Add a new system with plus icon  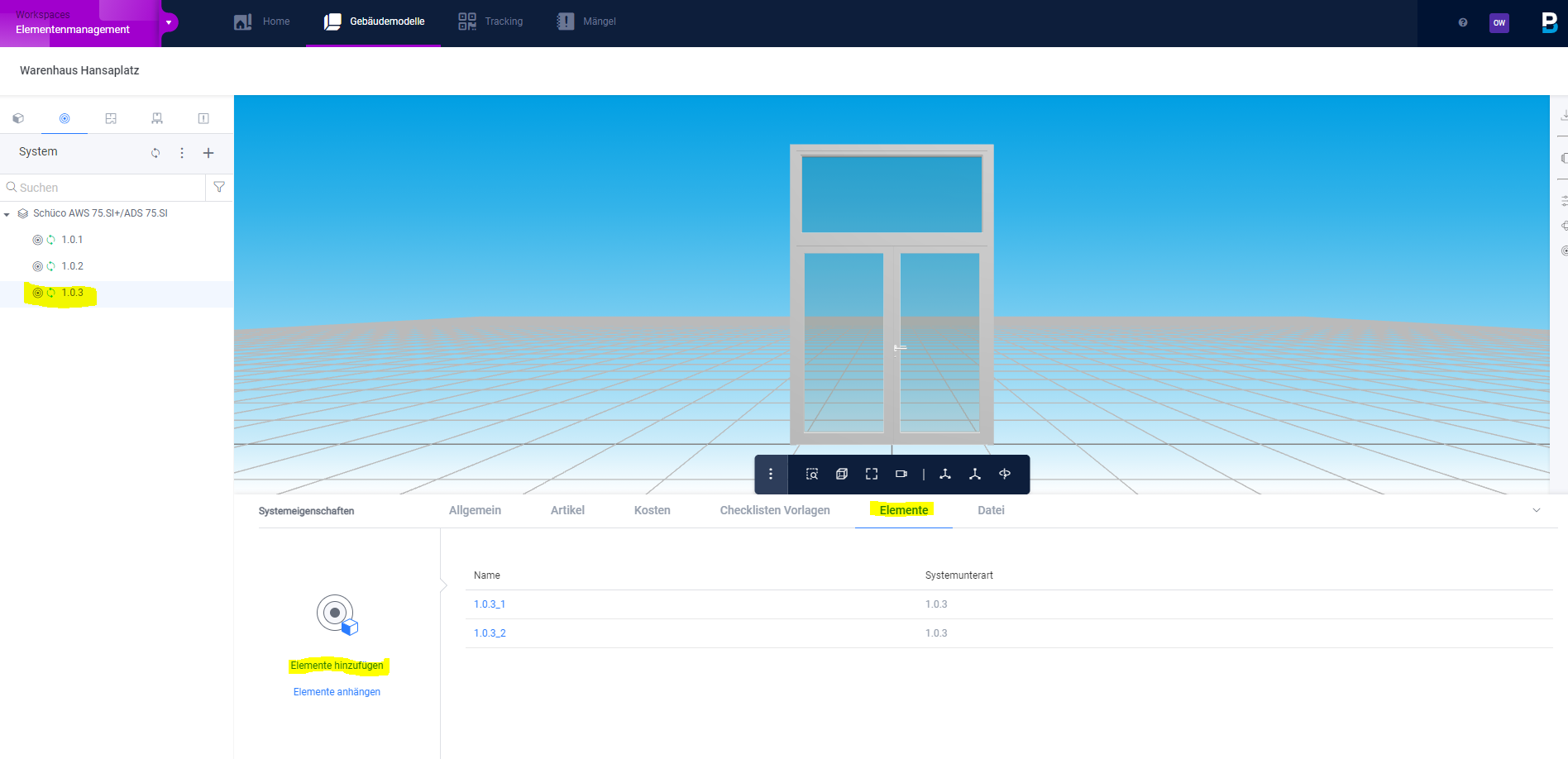(208, 153)
